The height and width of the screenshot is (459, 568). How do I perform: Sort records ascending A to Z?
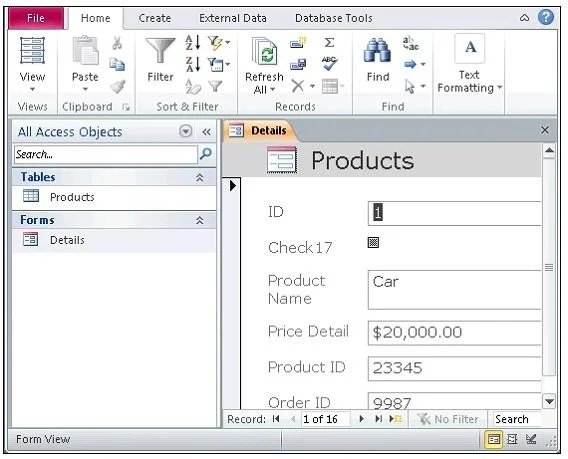193,43
